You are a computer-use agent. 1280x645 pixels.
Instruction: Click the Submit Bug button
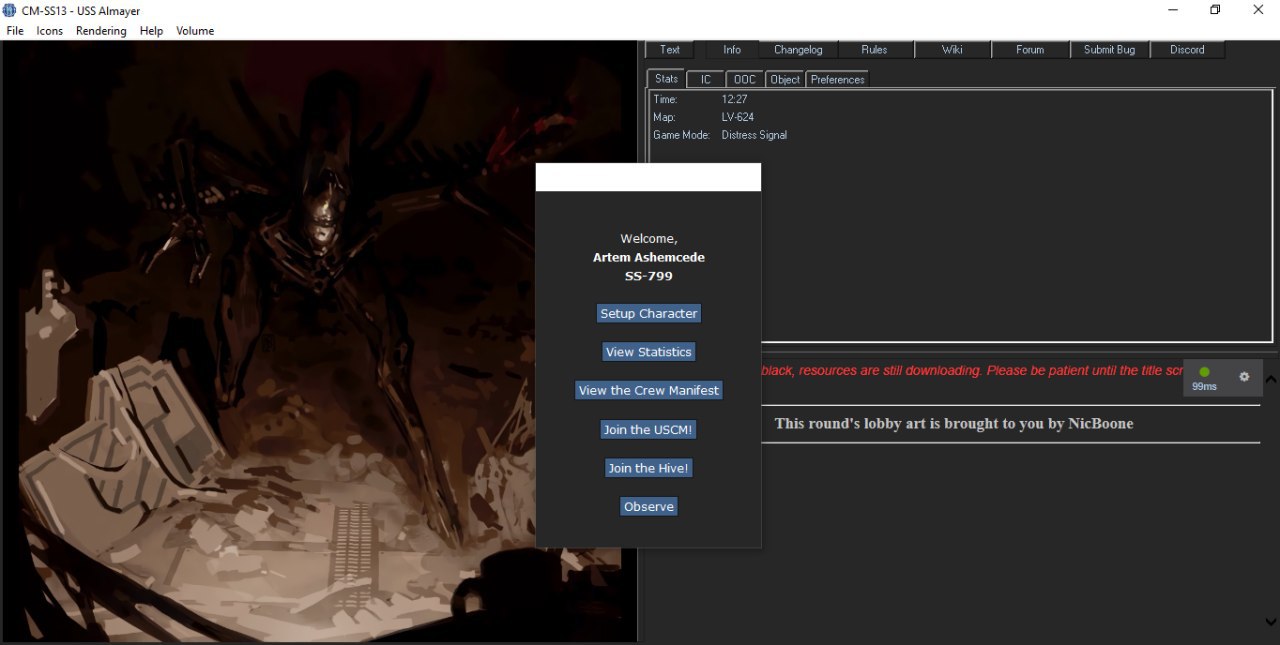coord(1109,50)
